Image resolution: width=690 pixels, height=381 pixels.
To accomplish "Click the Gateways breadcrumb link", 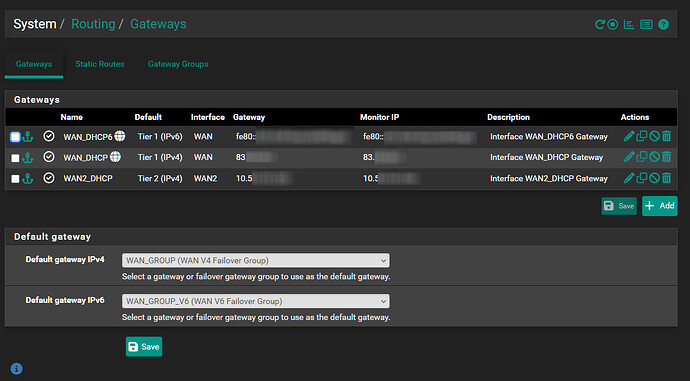I will pos(158,24).
